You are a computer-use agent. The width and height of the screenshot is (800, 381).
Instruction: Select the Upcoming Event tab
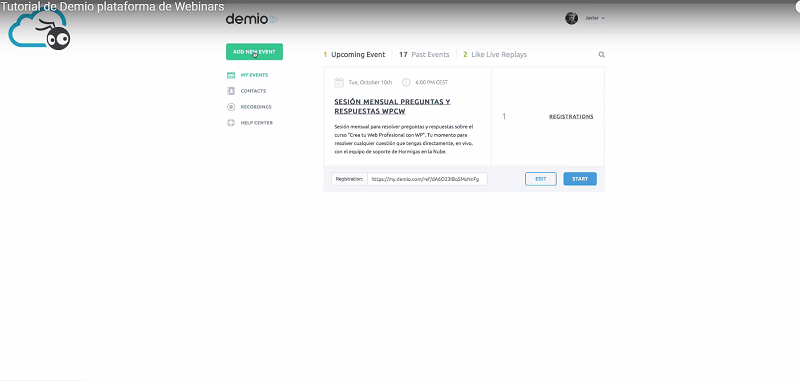(x=355, y=55)
